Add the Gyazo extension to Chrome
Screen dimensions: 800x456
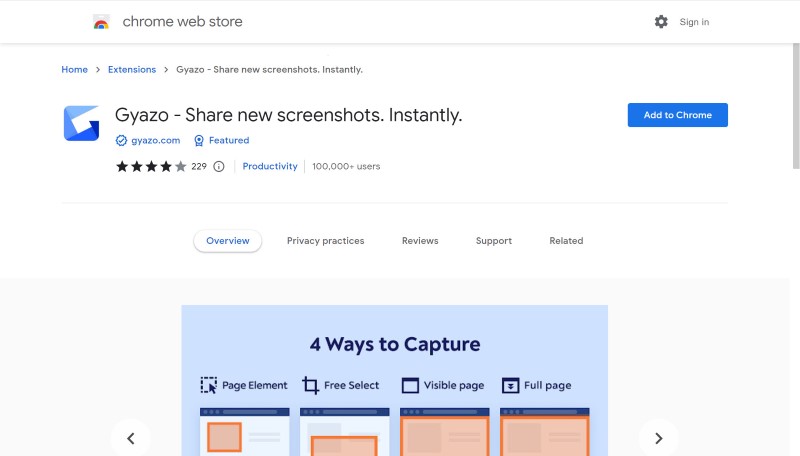pos(678,115)
